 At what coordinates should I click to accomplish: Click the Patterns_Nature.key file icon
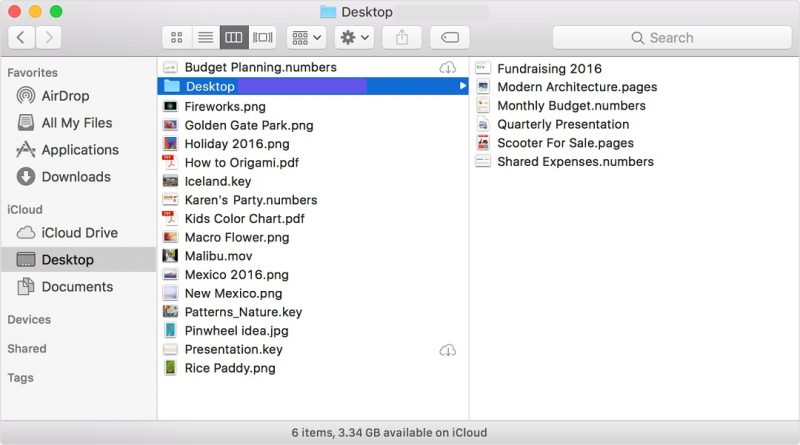(170, 312)
